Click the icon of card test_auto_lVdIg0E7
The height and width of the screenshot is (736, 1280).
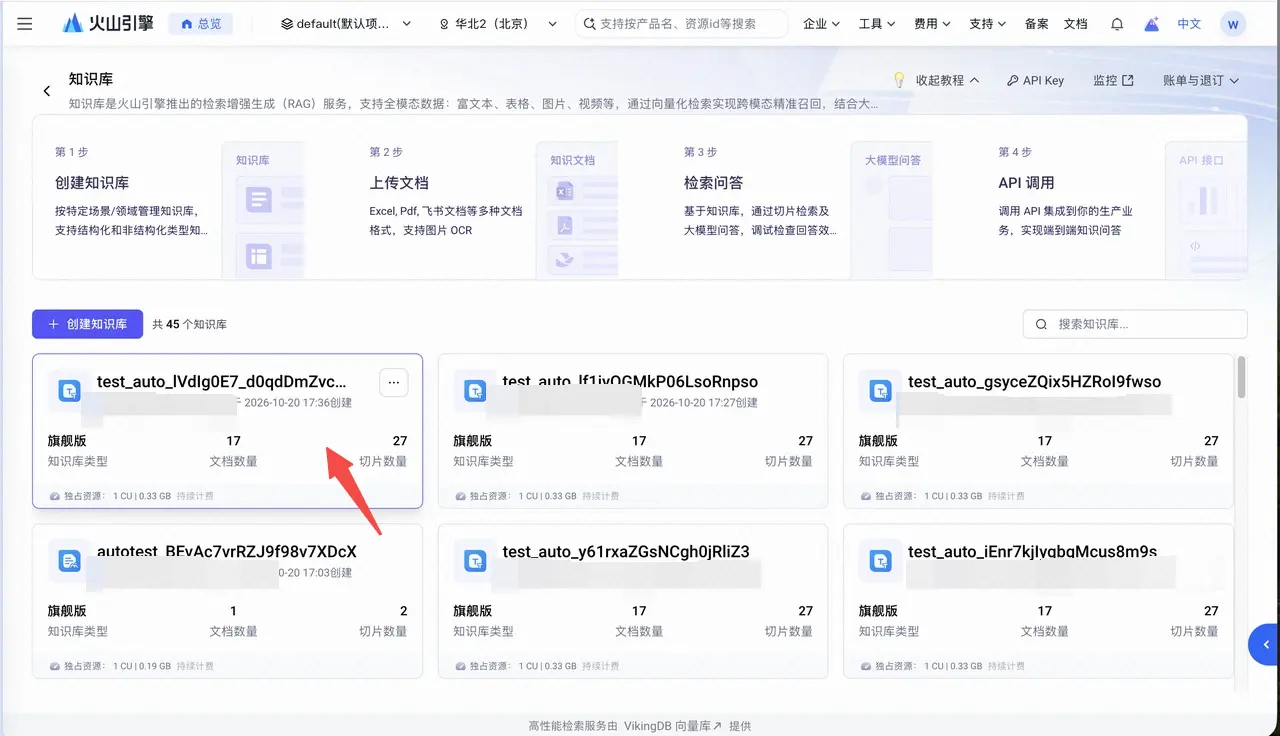(x=70, y=390)
